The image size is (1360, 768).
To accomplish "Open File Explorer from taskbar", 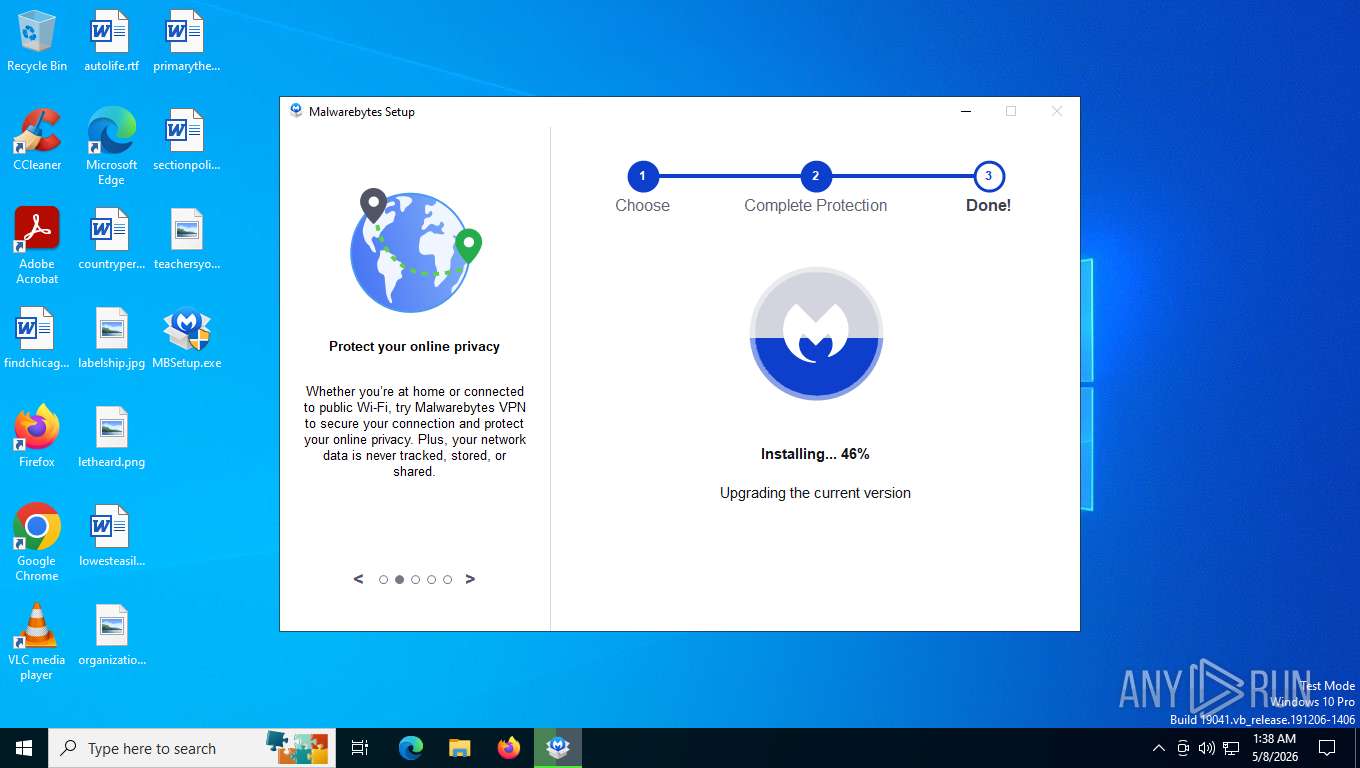I will [459, 748].
